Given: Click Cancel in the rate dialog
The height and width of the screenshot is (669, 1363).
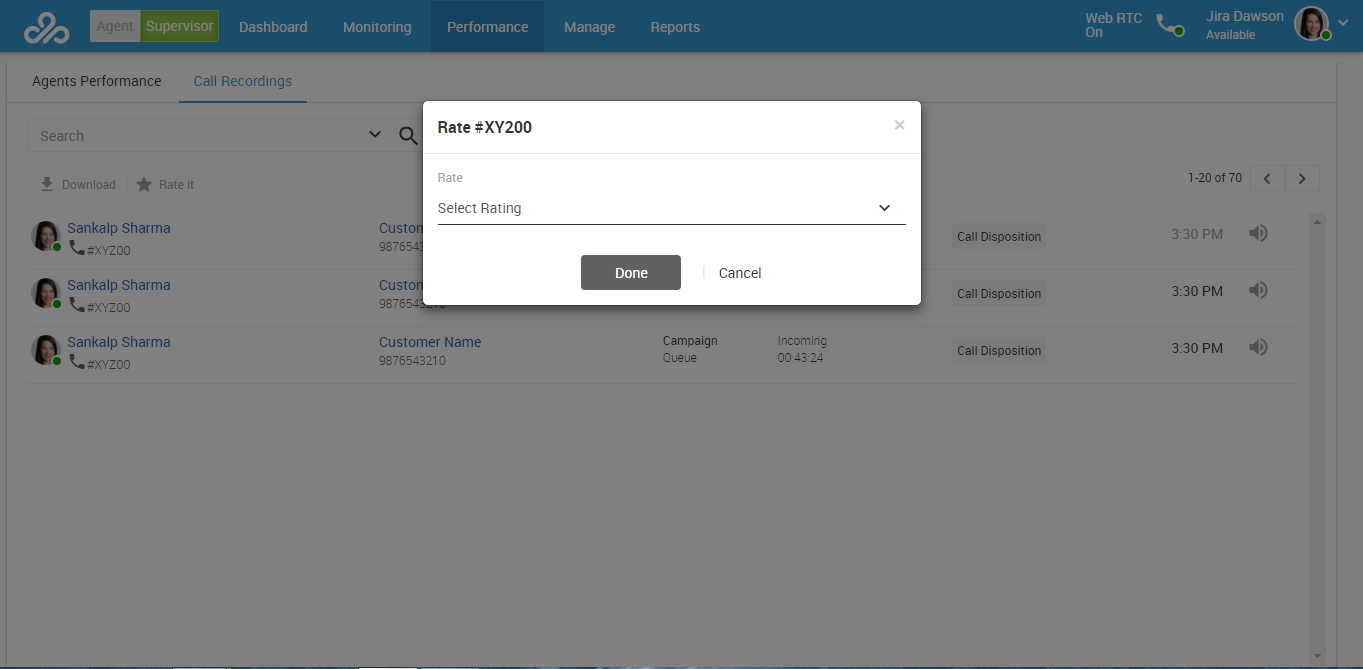Looking at the screenshot, I should [x=740, y=273].
